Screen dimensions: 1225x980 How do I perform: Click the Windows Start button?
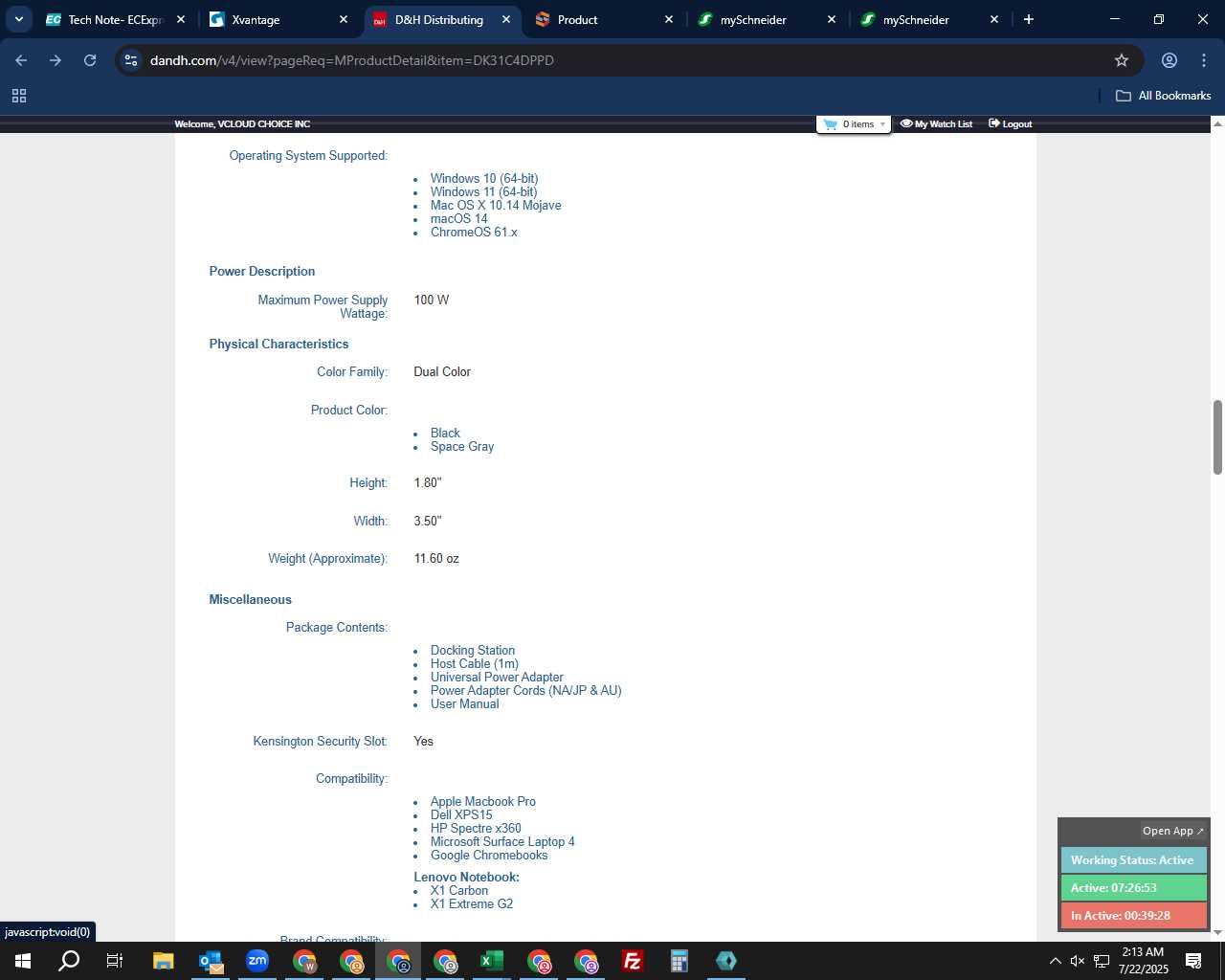(23, 961)
